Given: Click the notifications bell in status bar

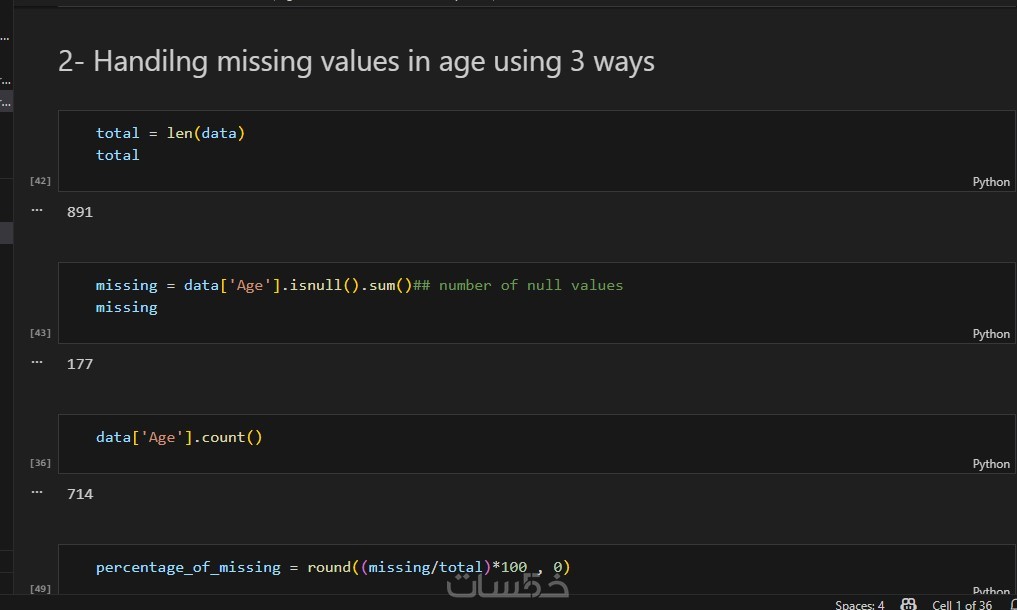Looking at the screenshot, I should click(x=1013, y=604).
